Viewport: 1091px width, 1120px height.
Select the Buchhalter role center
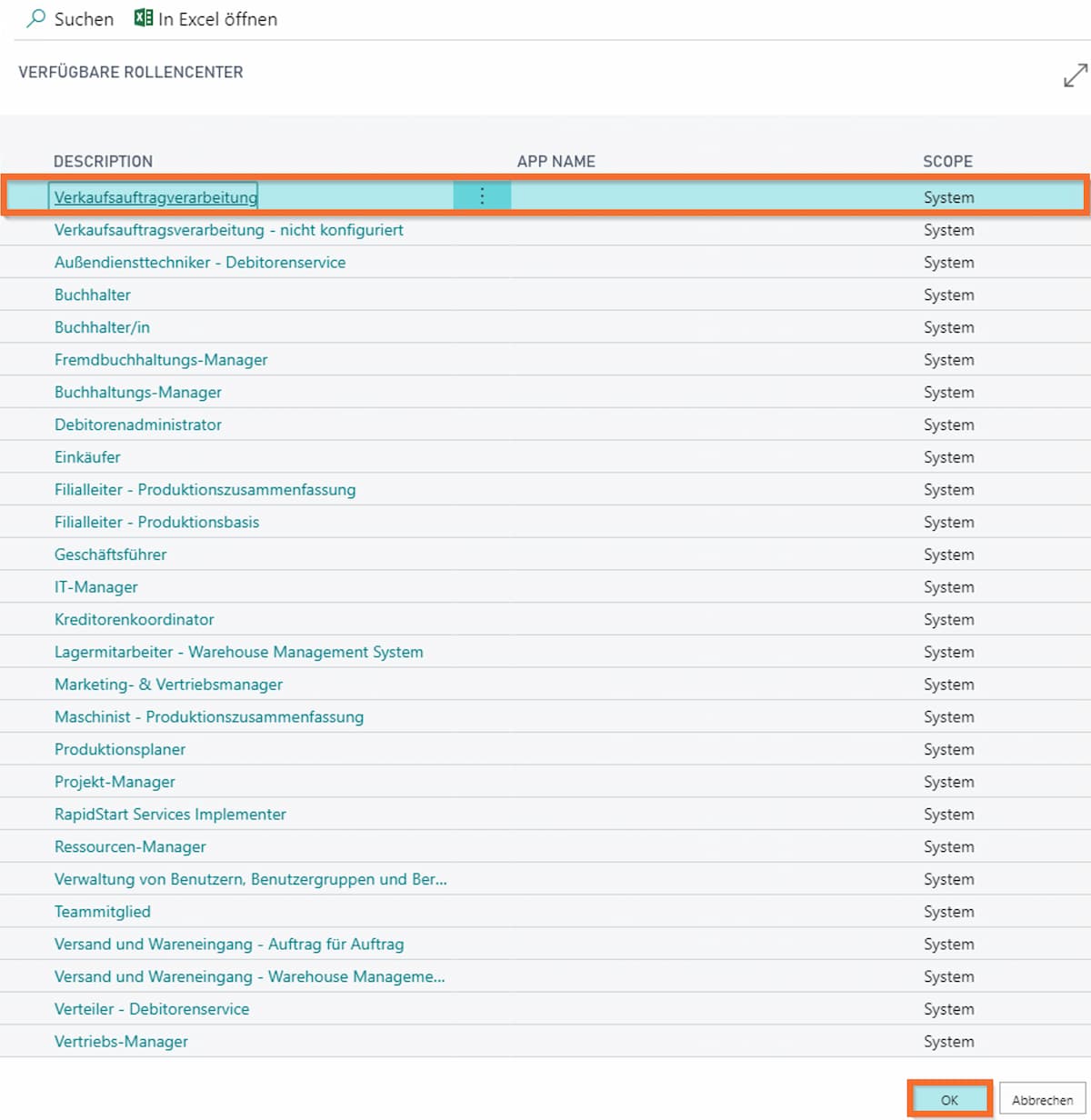coord(93,295)
